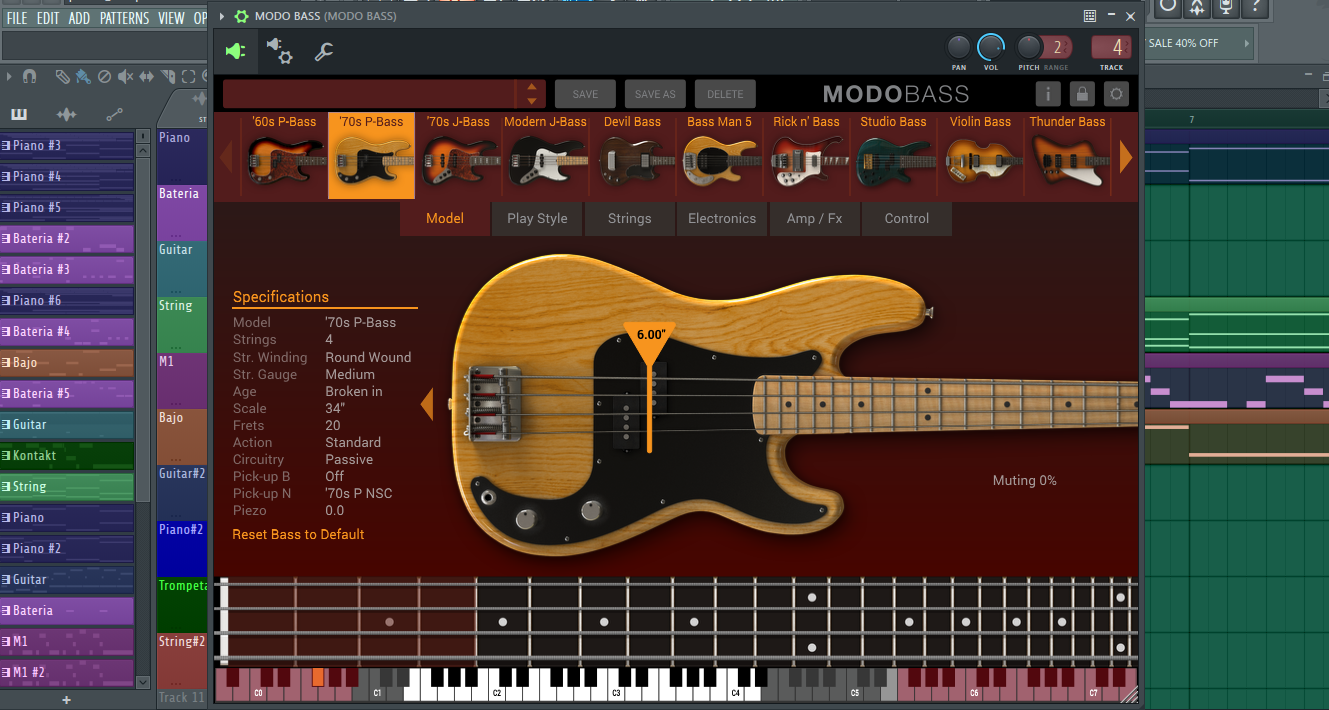Screen dimensions: 1329x710
Task: Change the pitch range value 2
Action: coord(1057,47)
